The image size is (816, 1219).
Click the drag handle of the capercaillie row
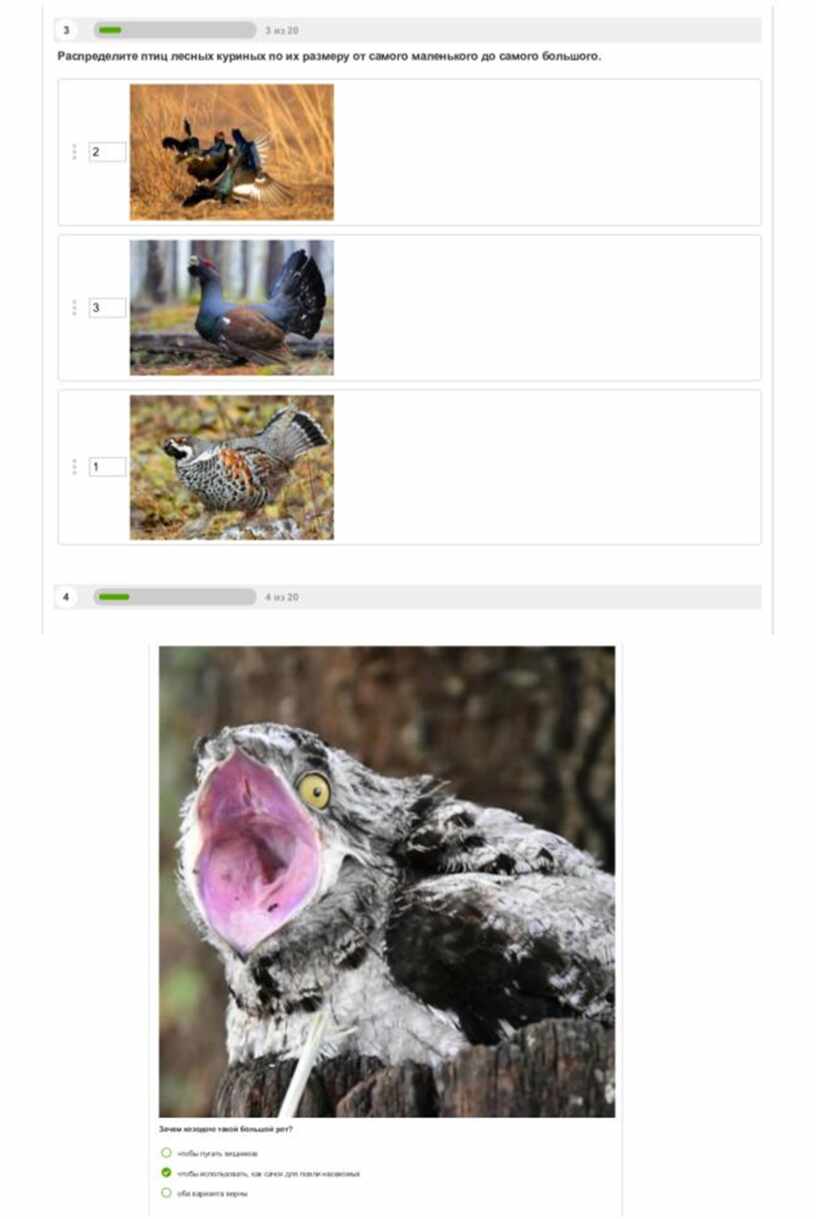coord(74,308)
